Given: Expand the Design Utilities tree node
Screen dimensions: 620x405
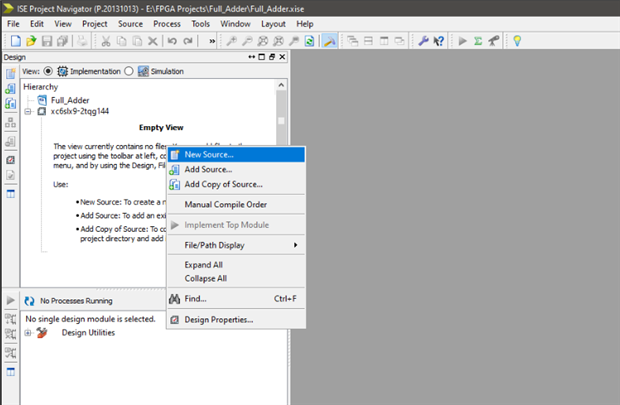Looking at the screenshot, I should 28,333.
